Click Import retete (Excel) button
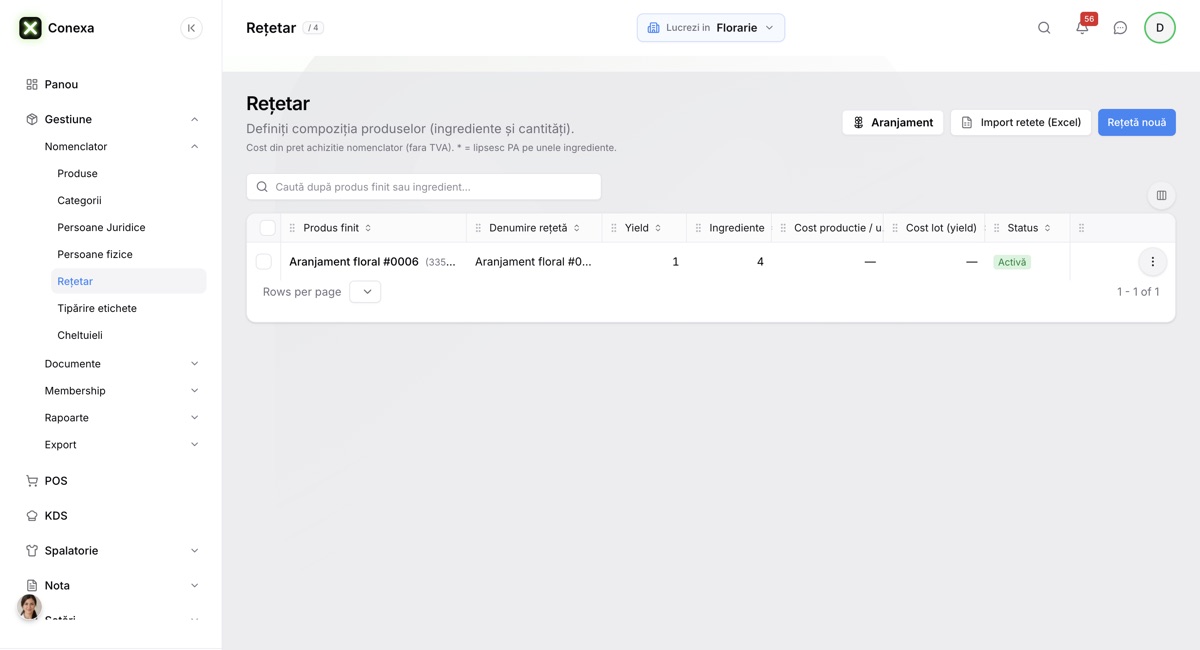Screen dimensions: 1200x650 pos(1021,122)
